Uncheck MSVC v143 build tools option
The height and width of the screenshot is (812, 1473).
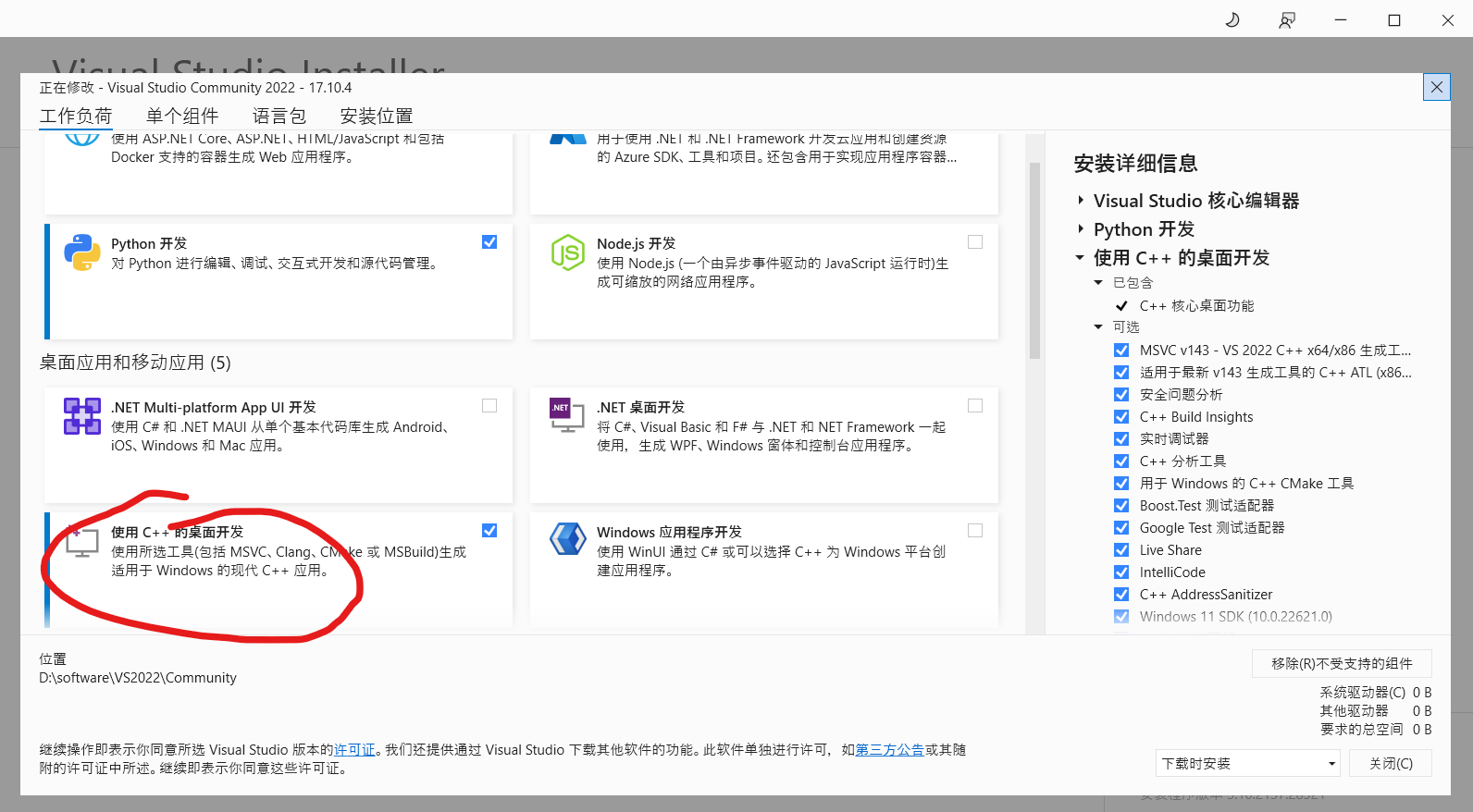coord(1121,351)
